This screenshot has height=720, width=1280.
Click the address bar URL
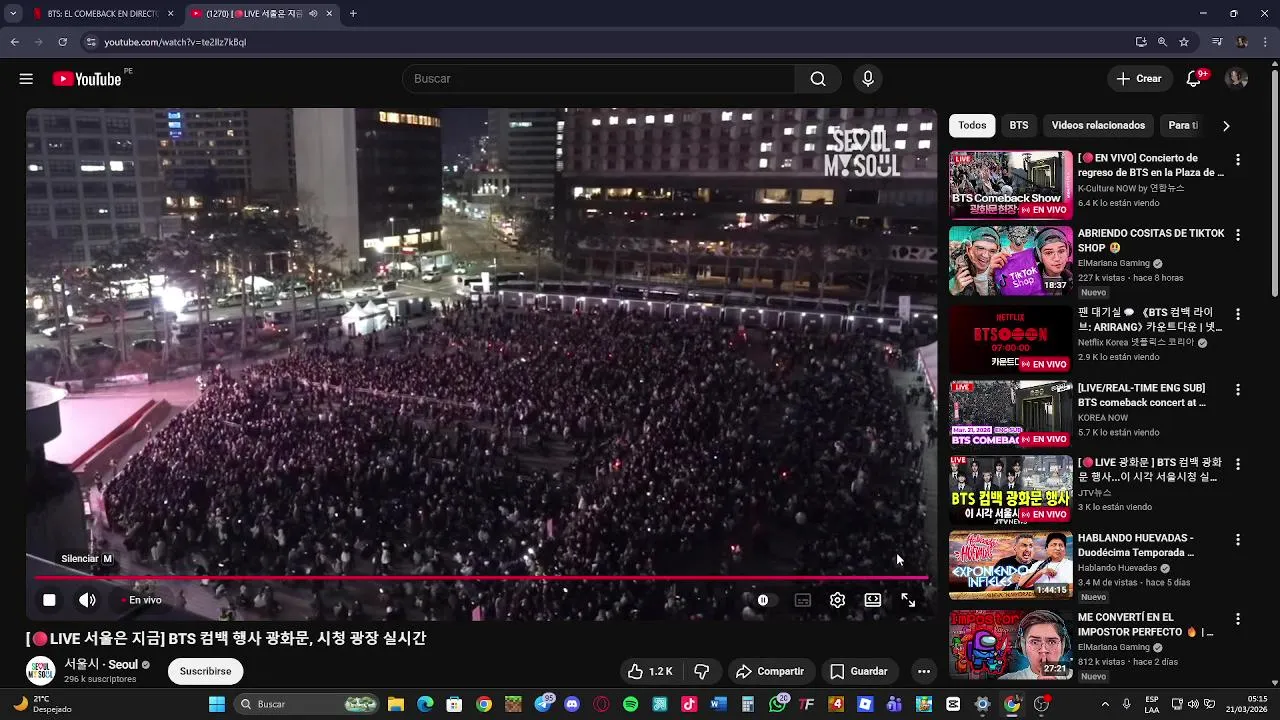coord(175,42)
